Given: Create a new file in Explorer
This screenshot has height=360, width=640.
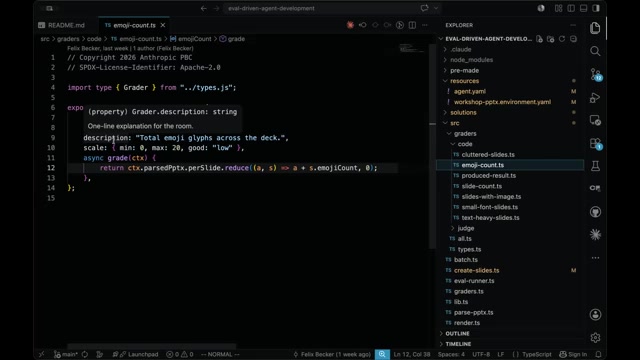Looking at the screenshot, I should (539, 39).
